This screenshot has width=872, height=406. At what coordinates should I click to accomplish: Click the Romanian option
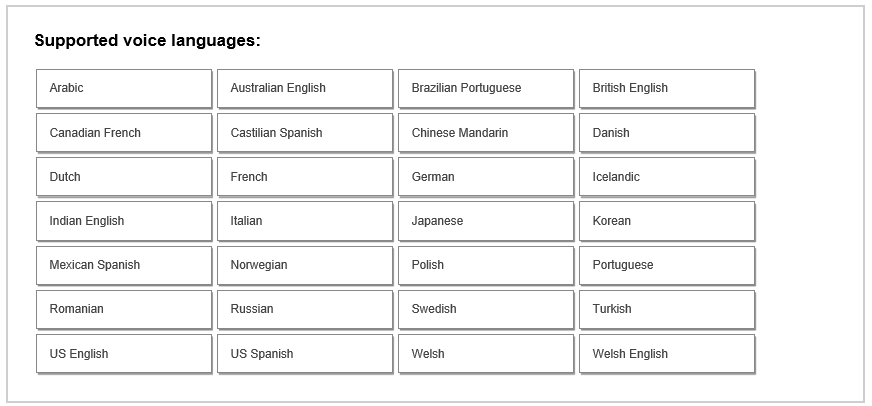[124, 309]
